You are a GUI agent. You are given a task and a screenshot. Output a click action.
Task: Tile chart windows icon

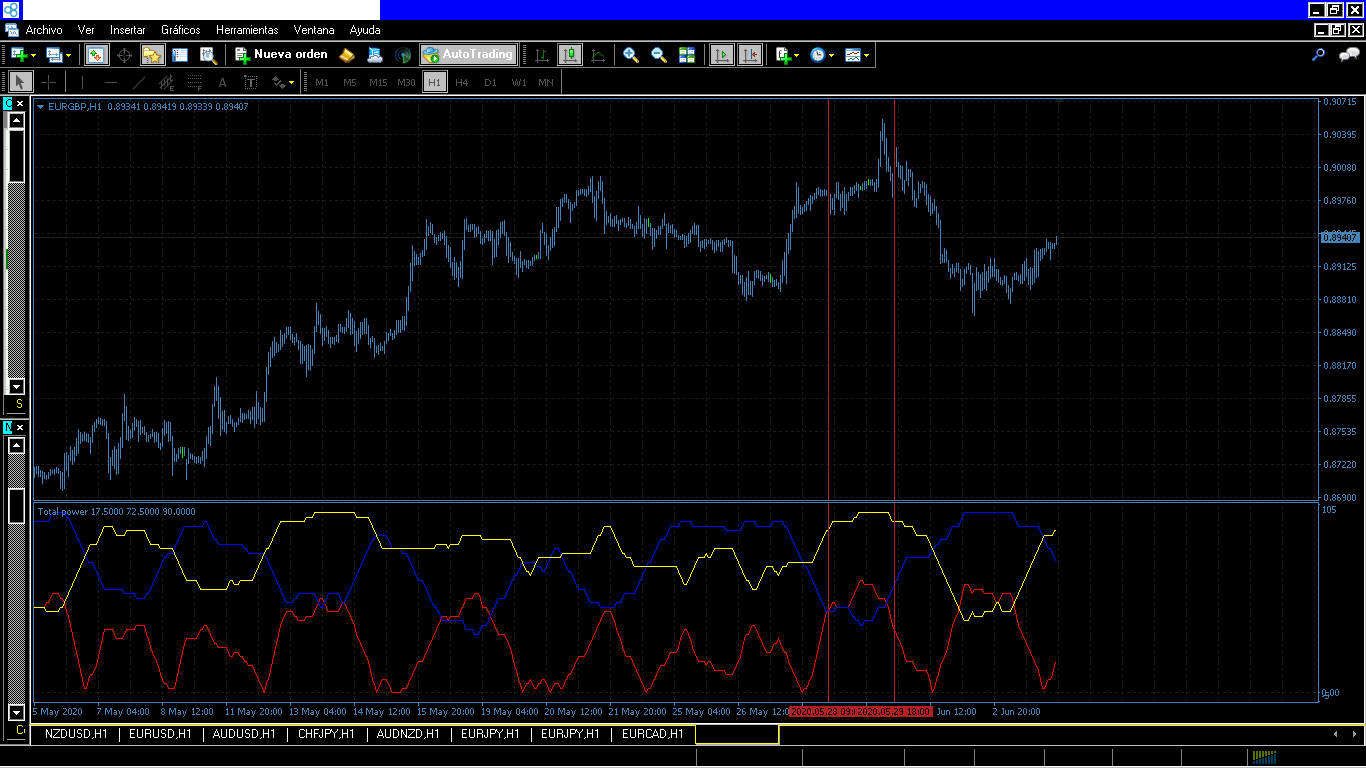[687, 55]
